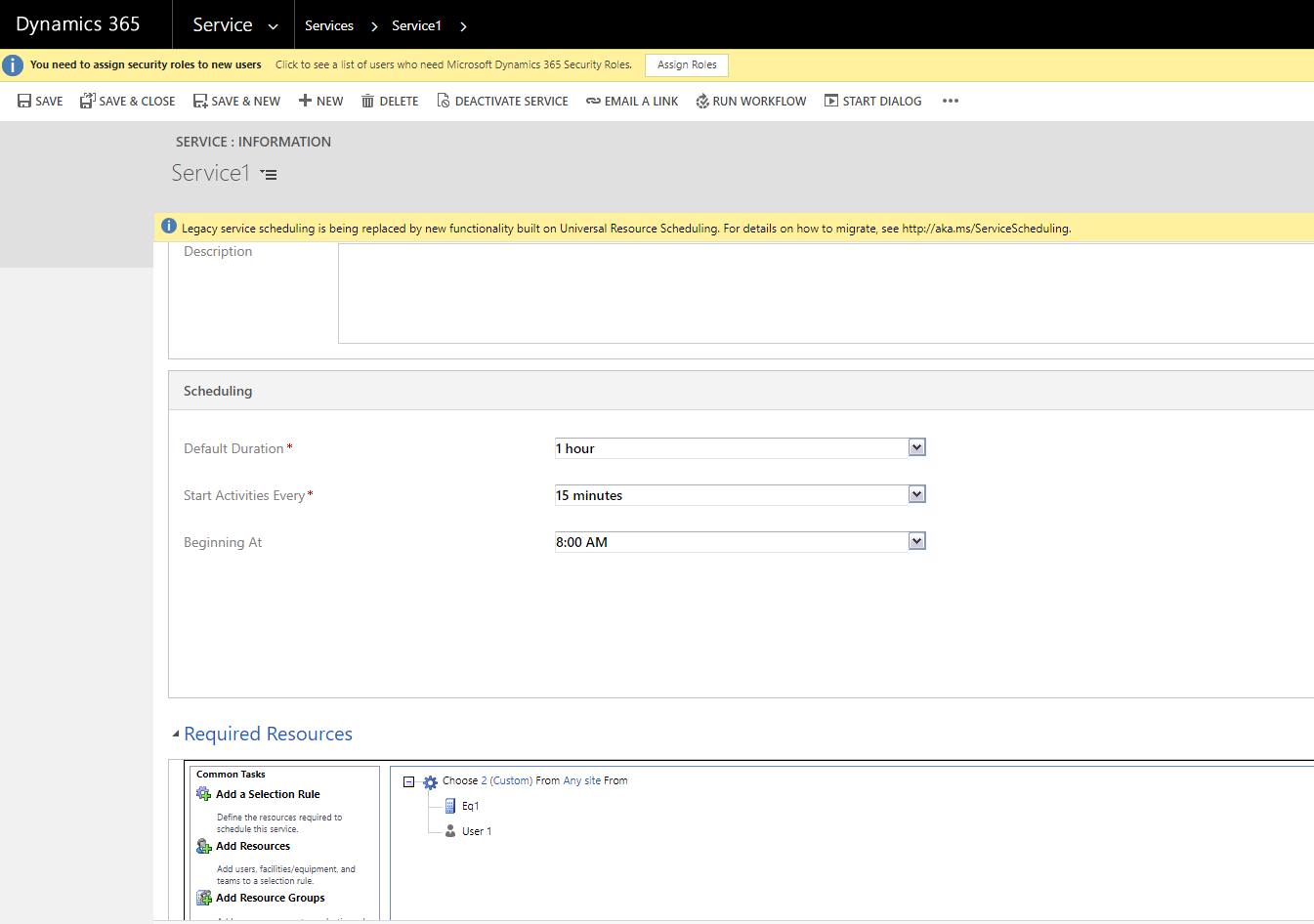Select Service1 in breadcrumb
Screen dimensions: 1314x924
point(416,26)
